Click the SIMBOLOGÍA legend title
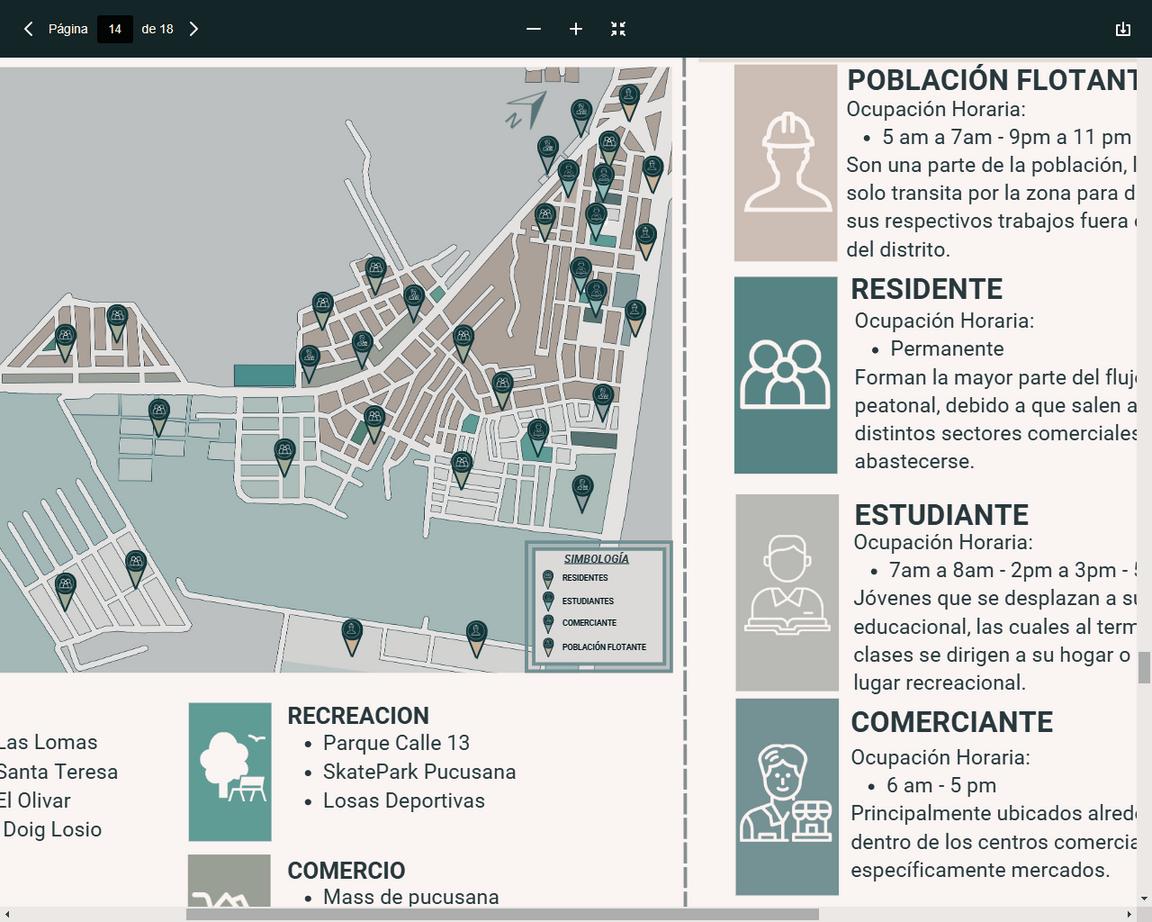The image size is (1152, 922). 597,558
